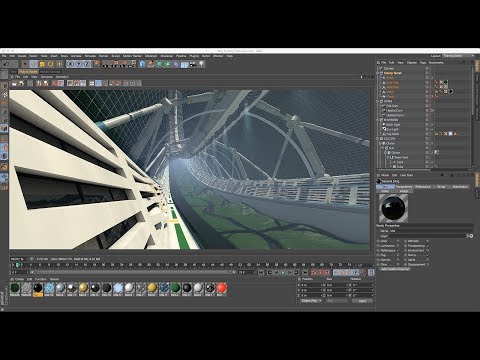Viewport: 480px width, 360px height.
Task: Add a Cube primitive object
Action: (143, 64)
